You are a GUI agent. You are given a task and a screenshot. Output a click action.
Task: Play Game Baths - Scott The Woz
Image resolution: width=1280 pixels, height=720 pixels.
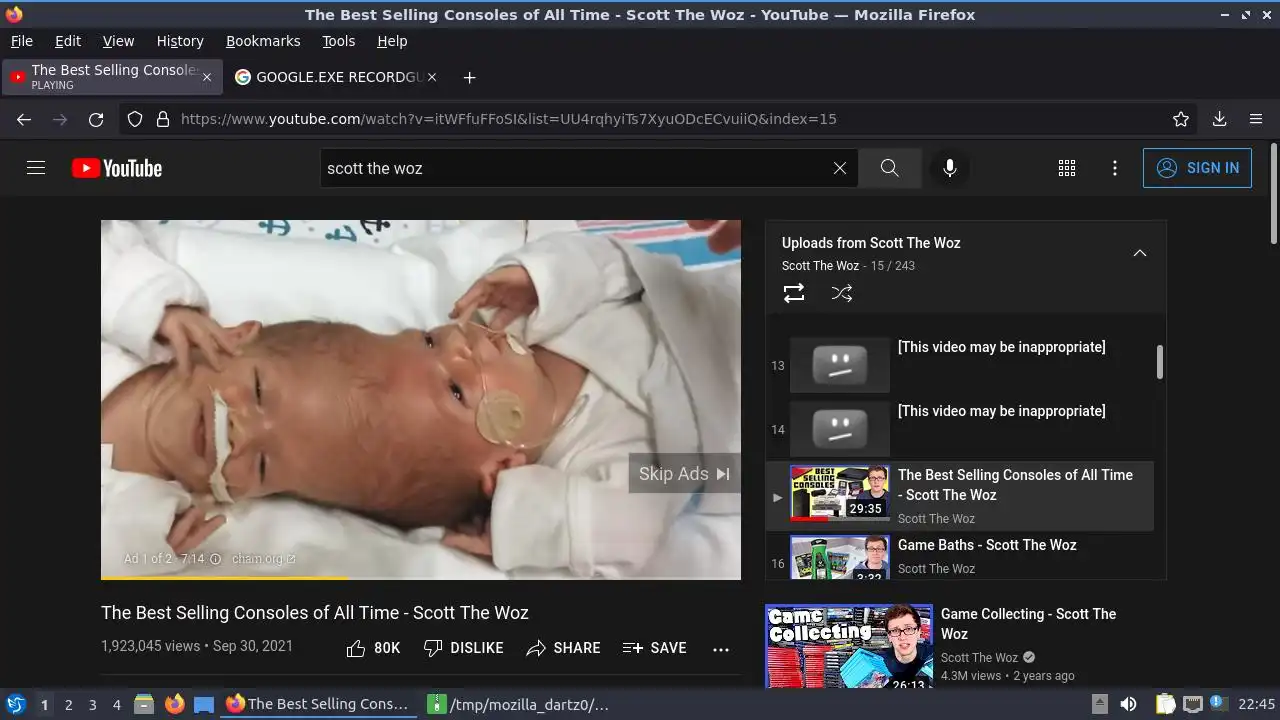(960, 556)
